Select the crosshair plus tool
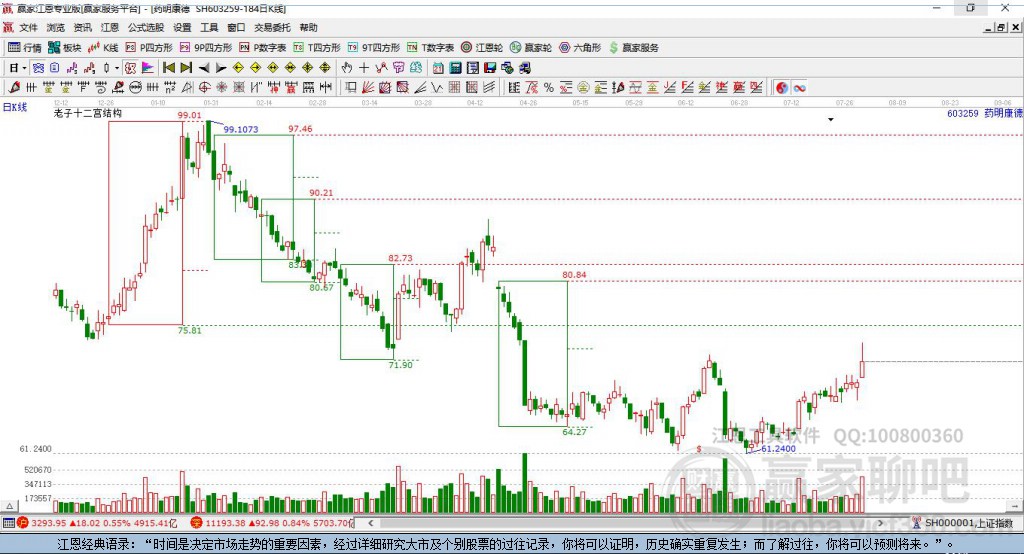Image resolution: width=1024 pixels, height=554 pixels. point(364,68)
